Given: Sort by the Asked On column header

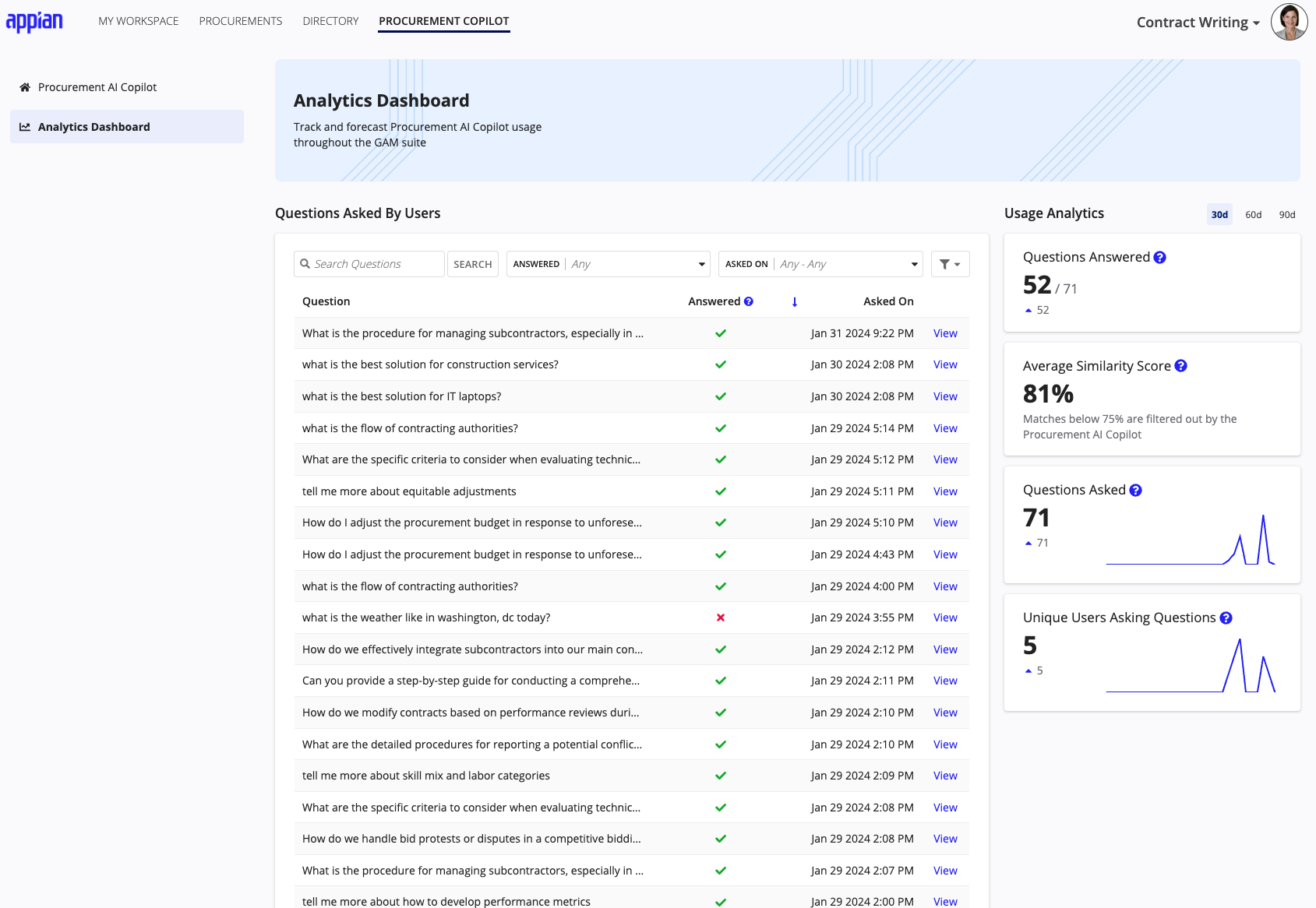Looking at the screenshot, I should [x=888, y=301].
